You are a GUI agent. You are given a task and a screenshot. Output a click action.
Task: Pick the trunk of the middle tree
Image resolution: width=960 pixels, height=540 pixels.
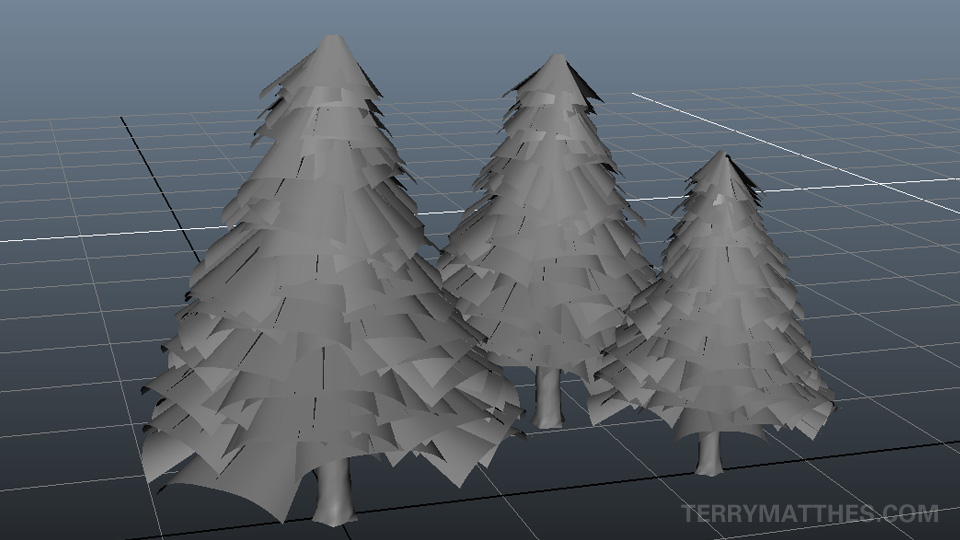(548, 398)
